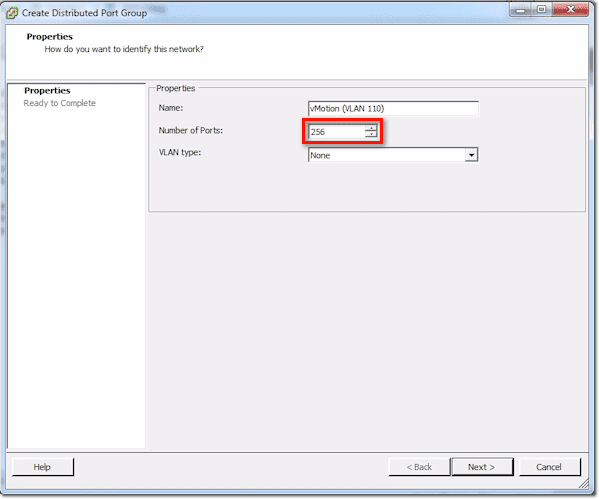Go to the next page with Next >
The width and height of the screenshot is (599, 499).
pos(482,467)
